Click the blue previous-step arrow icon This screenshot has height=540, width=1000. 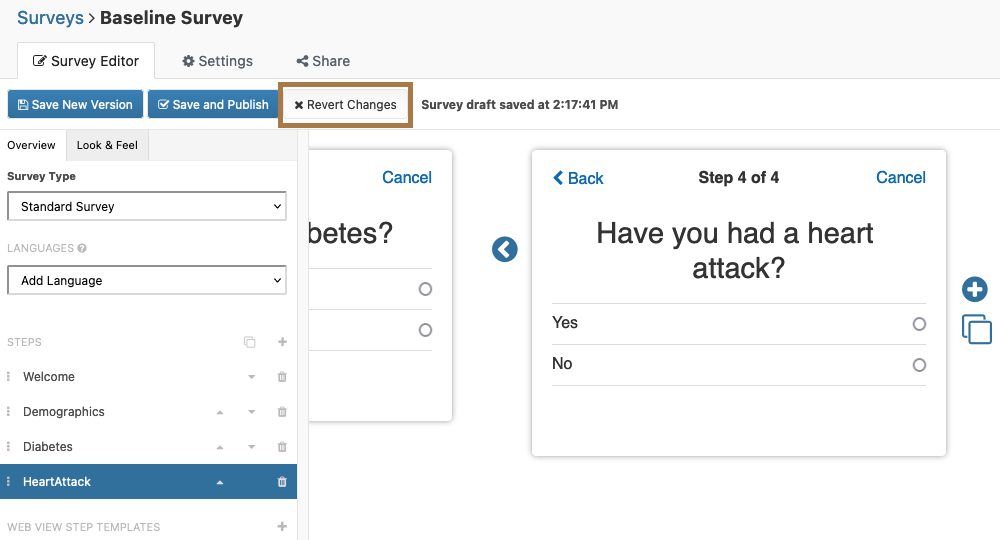(505, 249)
